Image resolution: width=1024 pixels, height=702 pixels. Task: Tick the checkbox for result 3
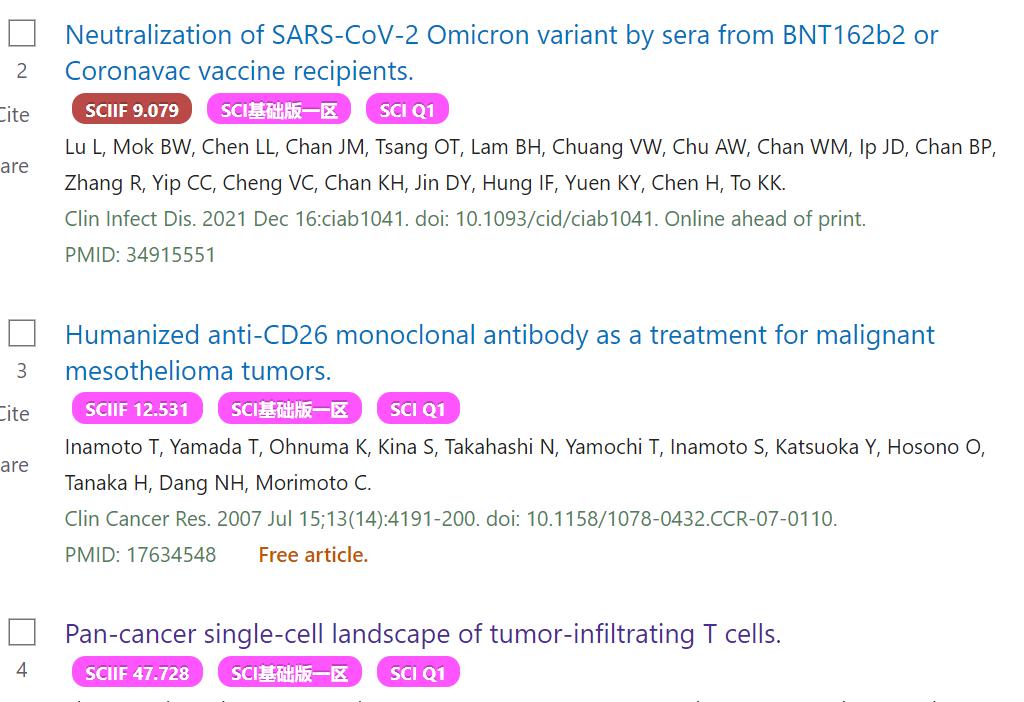click(22, 332)
